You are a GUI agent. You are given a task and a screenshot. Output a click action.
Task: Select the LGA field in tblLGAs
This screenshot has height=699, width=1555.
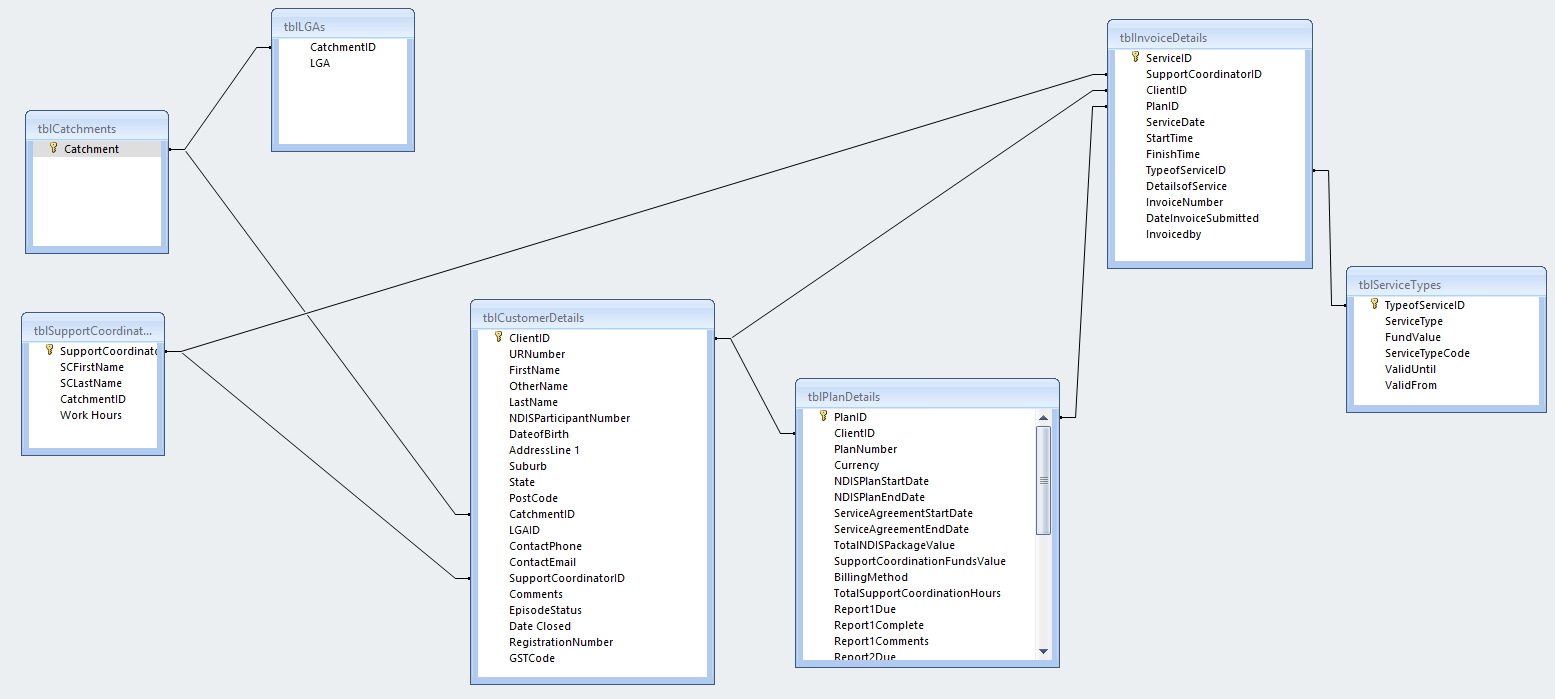pyautogui.click(x=320, y=63)
